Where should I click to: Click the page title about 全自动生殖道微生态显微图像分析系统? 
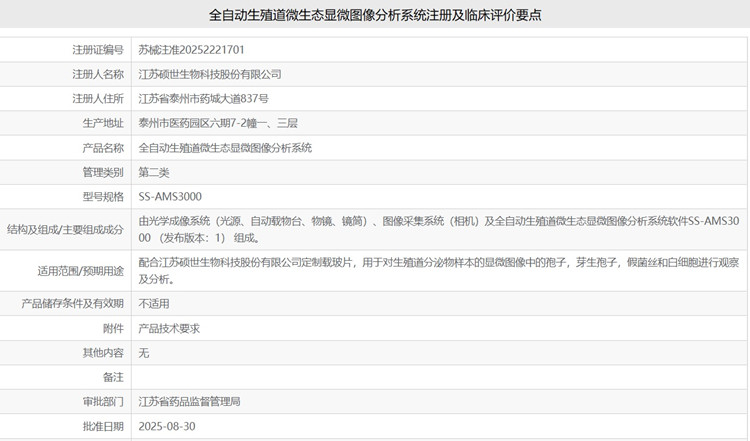(x=375, y=15)
